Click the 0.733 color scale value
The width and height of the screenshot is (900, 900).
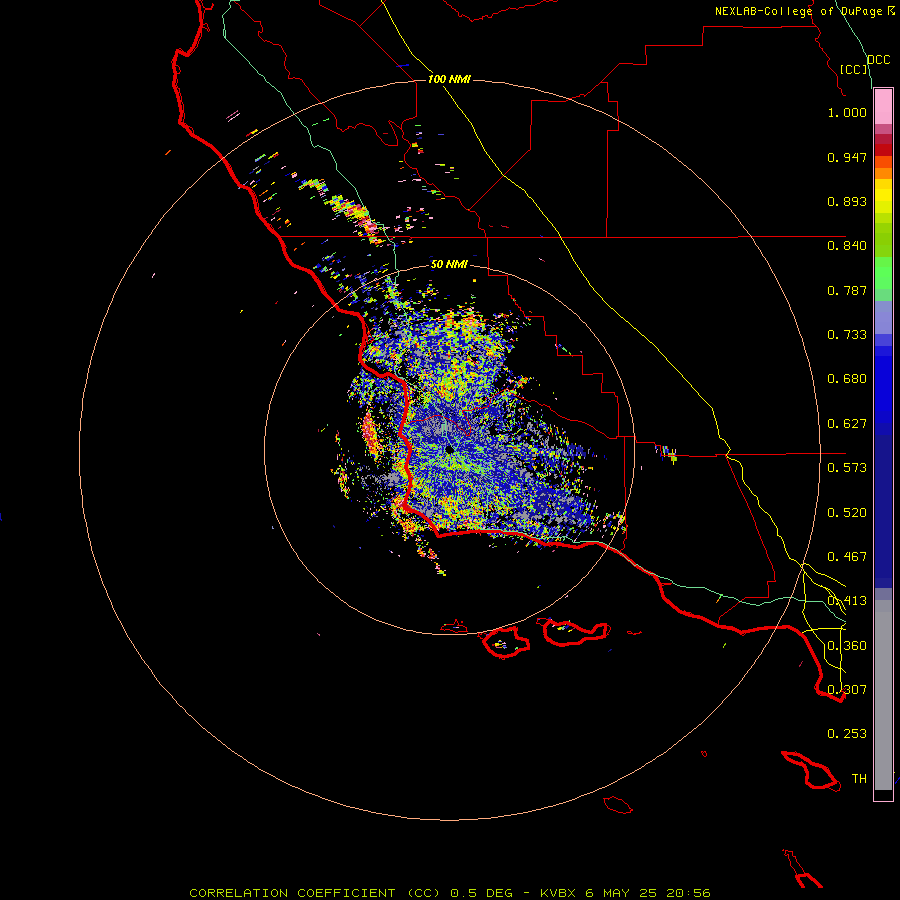click(847, 335)
